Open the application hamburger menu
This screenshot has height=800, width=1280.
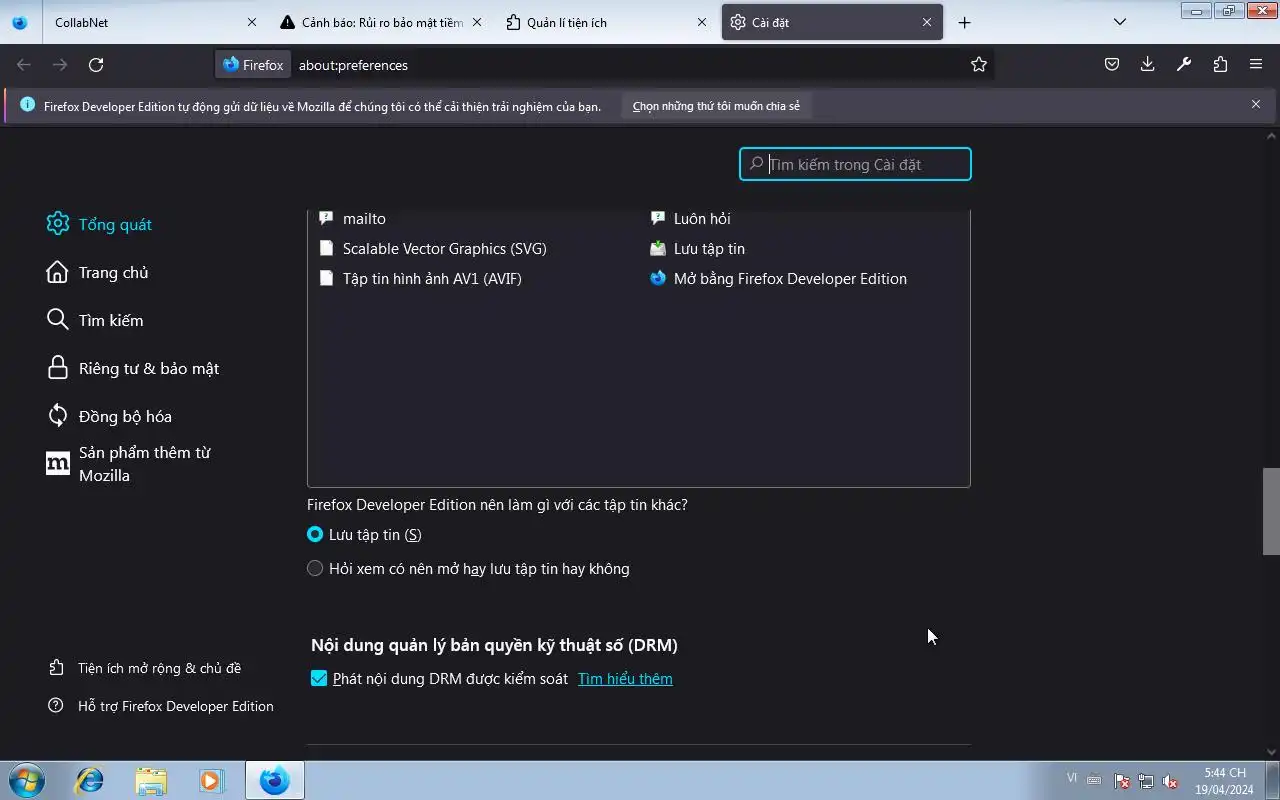1256,64
